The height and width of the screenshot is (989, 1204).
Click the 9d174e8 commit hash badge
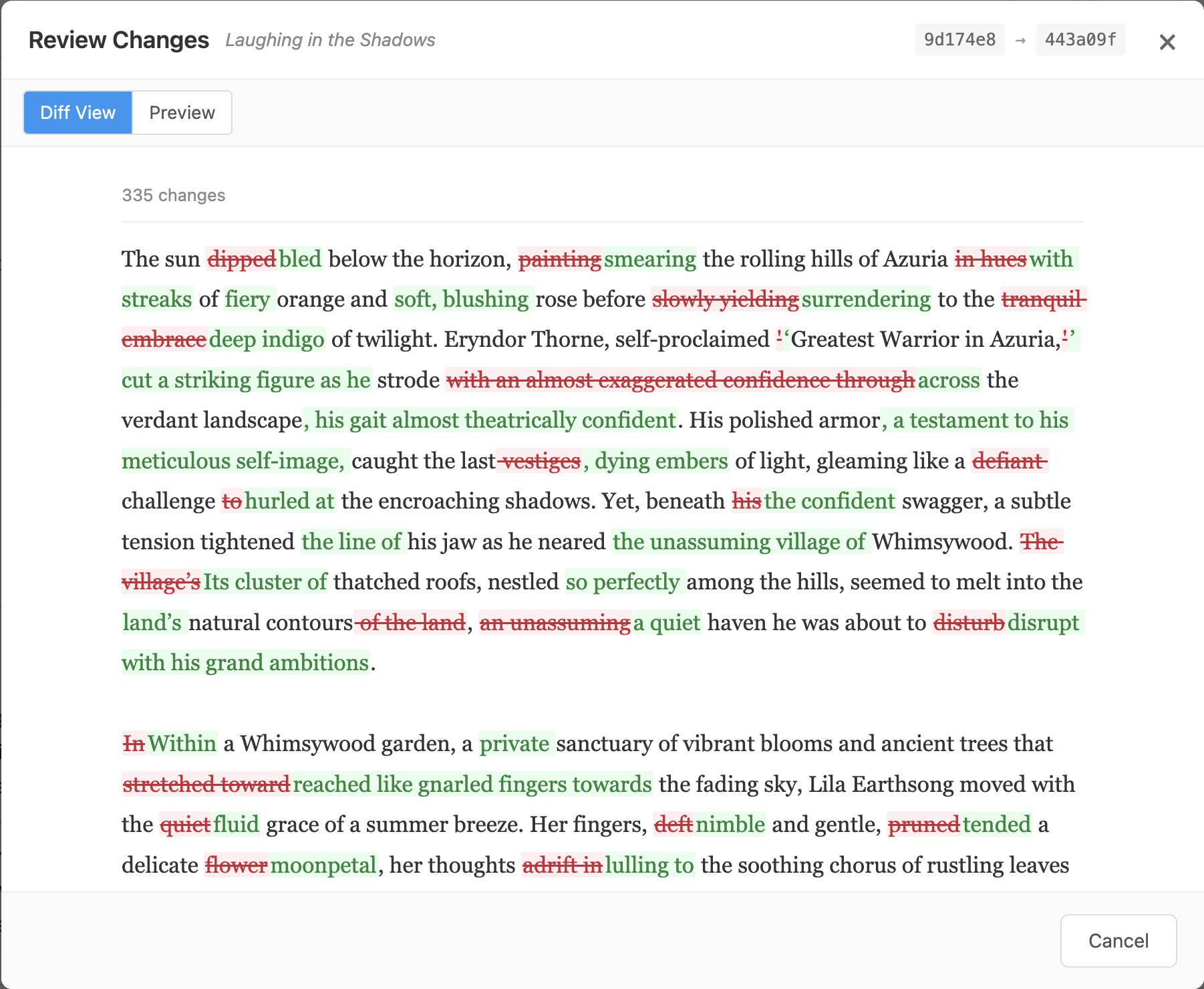click(x=959, y=39)
